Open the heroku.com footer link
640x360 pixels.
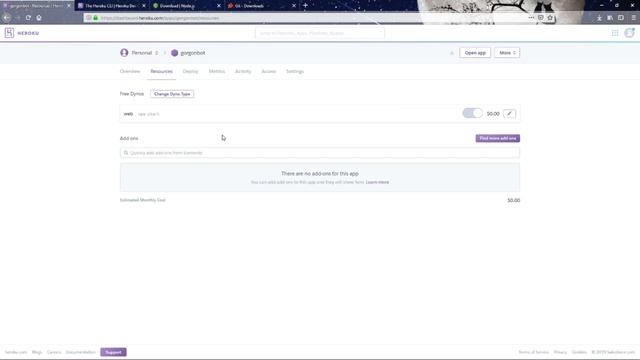(x=16, y=352)
